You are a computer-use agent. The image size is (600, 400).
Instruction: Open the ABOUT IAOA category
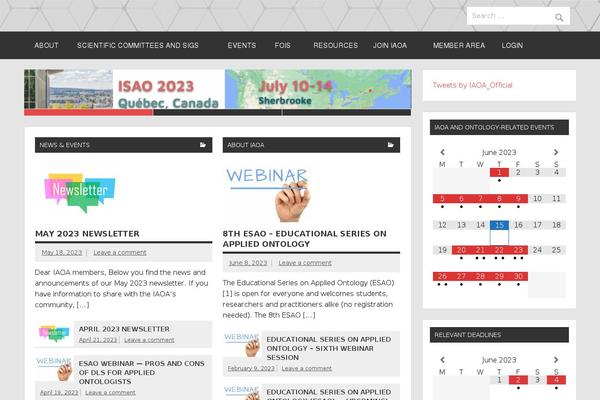[246, 145]
